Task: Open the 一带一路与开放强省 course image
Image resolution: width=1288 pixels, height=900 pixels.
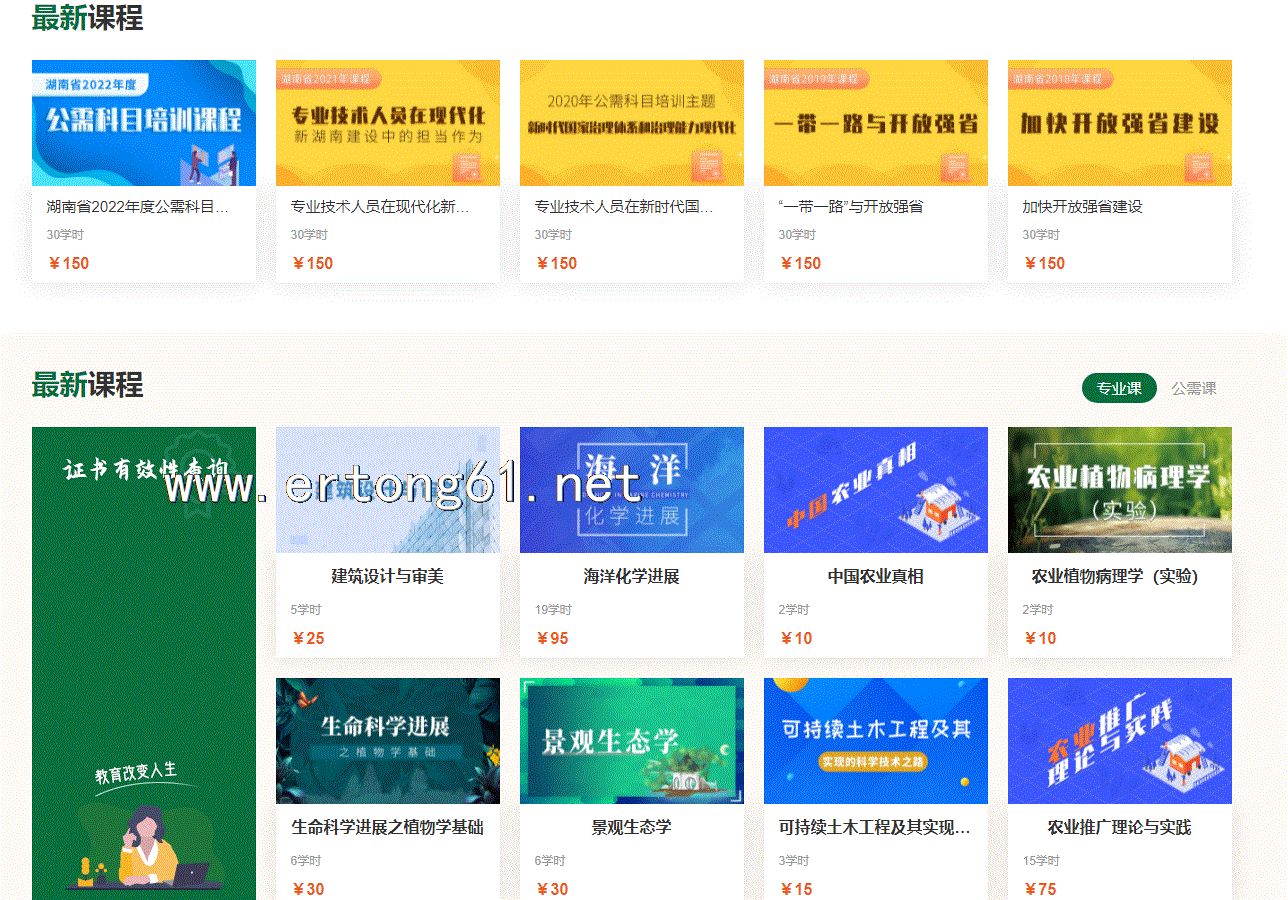Action: click(x=876, y=123)
